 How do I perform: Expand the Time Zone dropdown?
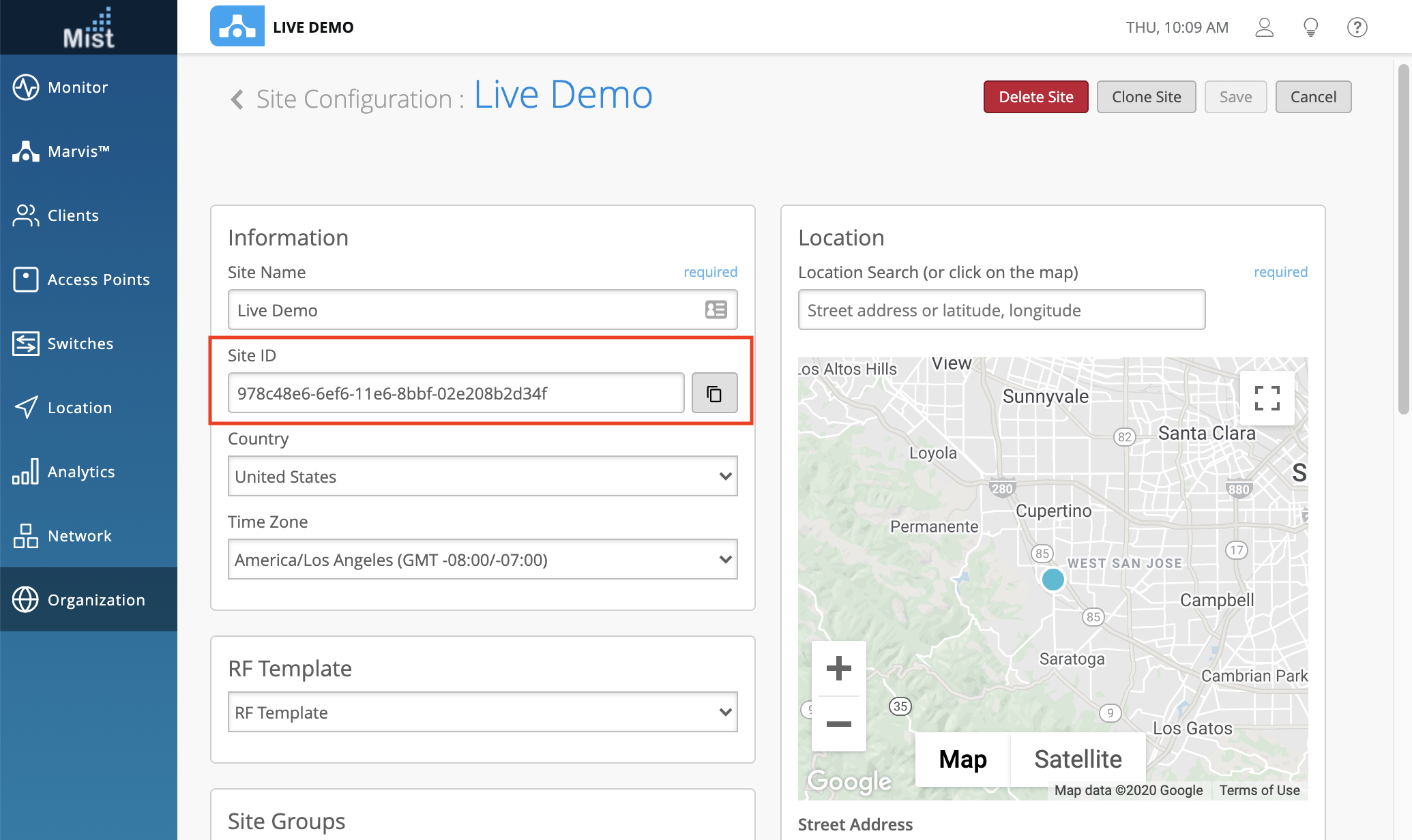click(482, 559)
